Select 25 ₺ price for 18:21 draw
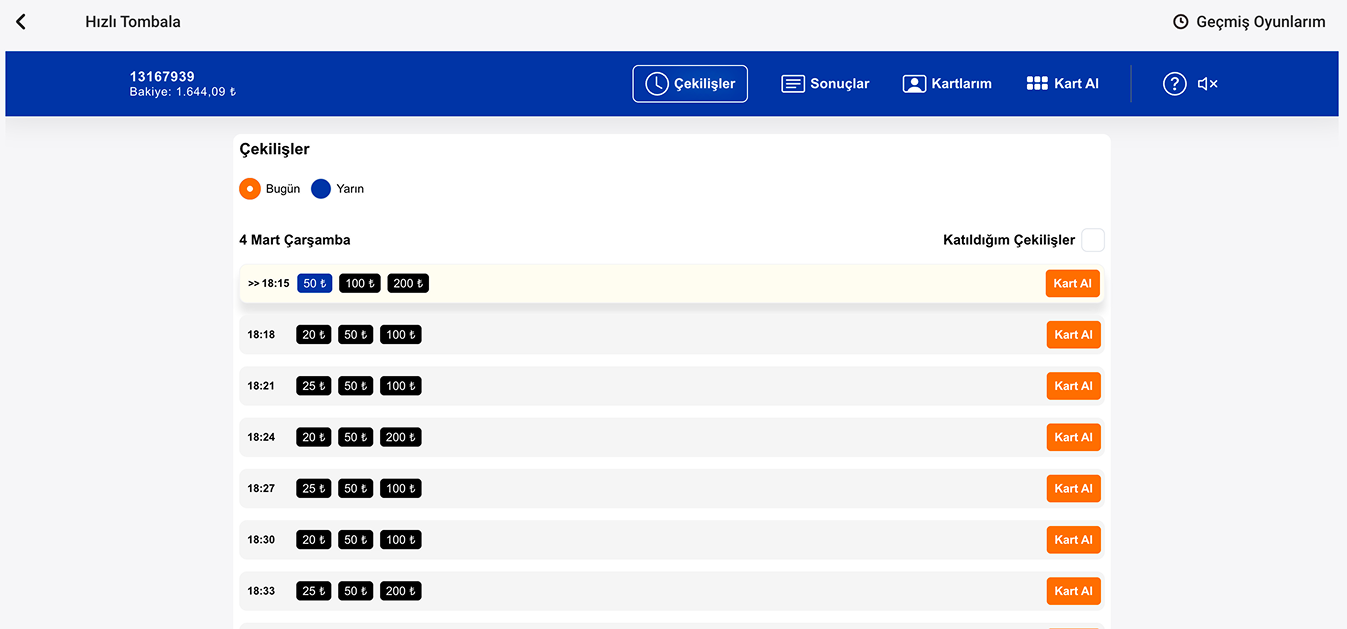Screen dimensions: 1347x629 [313, 386]
